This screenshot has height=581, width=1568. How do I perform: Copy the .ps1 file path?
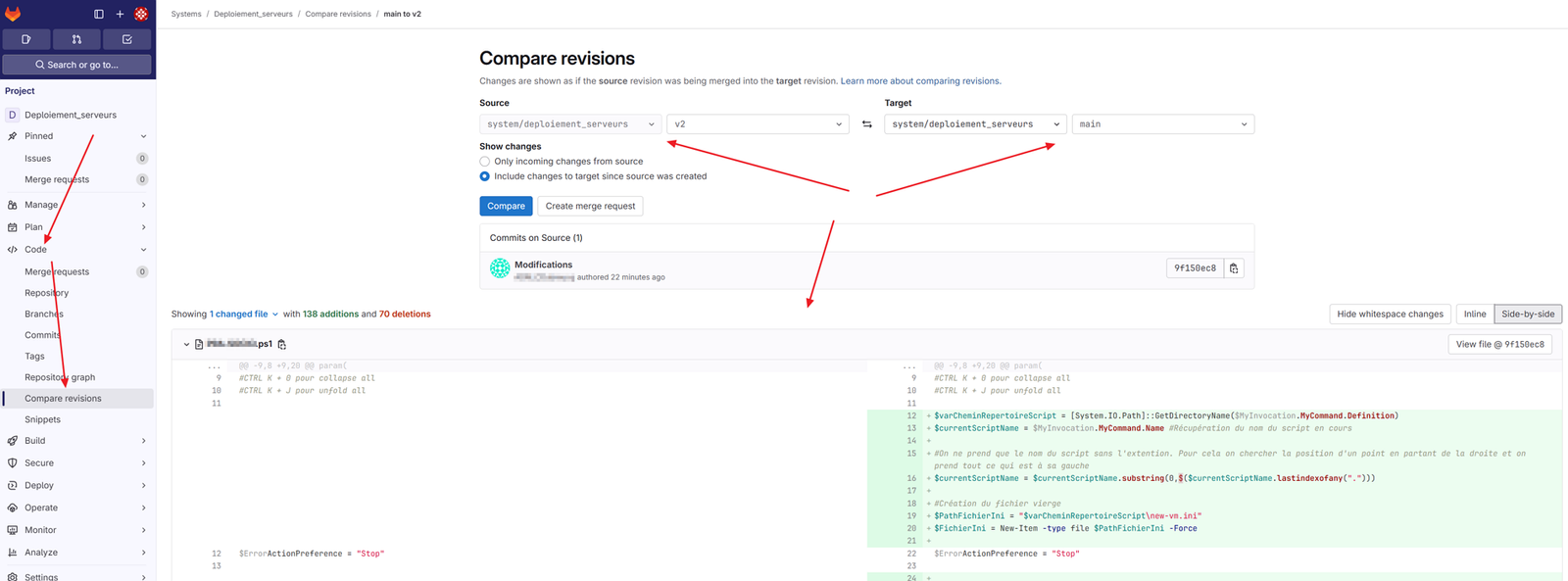(x=282, y=345)
